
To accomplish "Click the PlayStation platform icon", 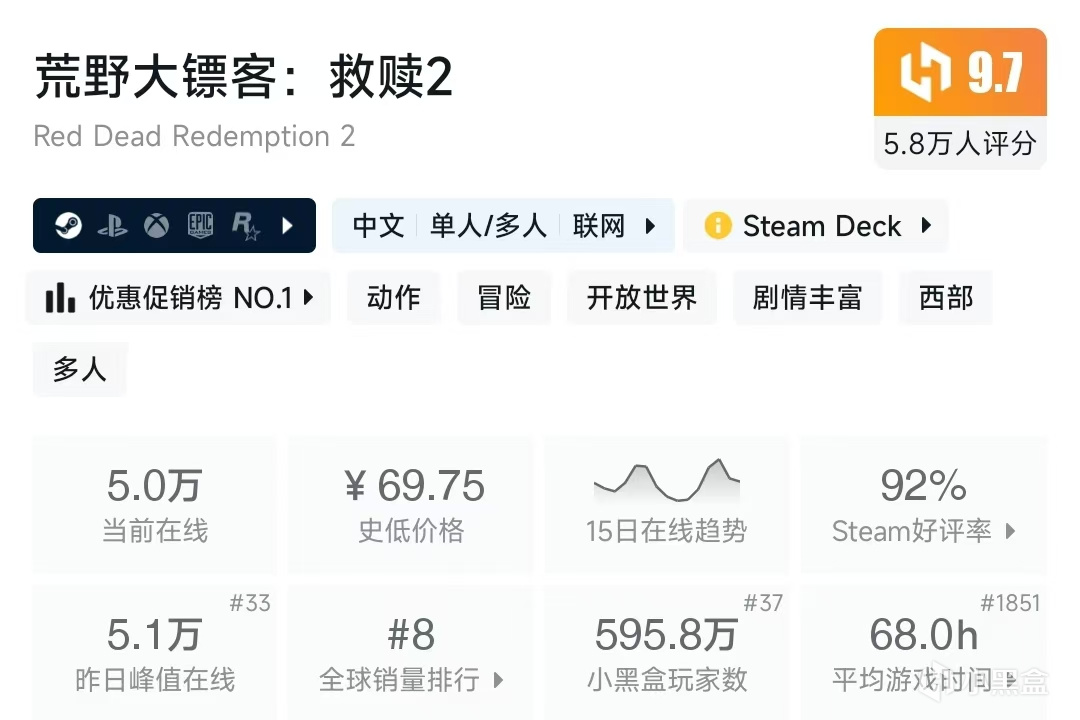I will click(x=112, y=226).
